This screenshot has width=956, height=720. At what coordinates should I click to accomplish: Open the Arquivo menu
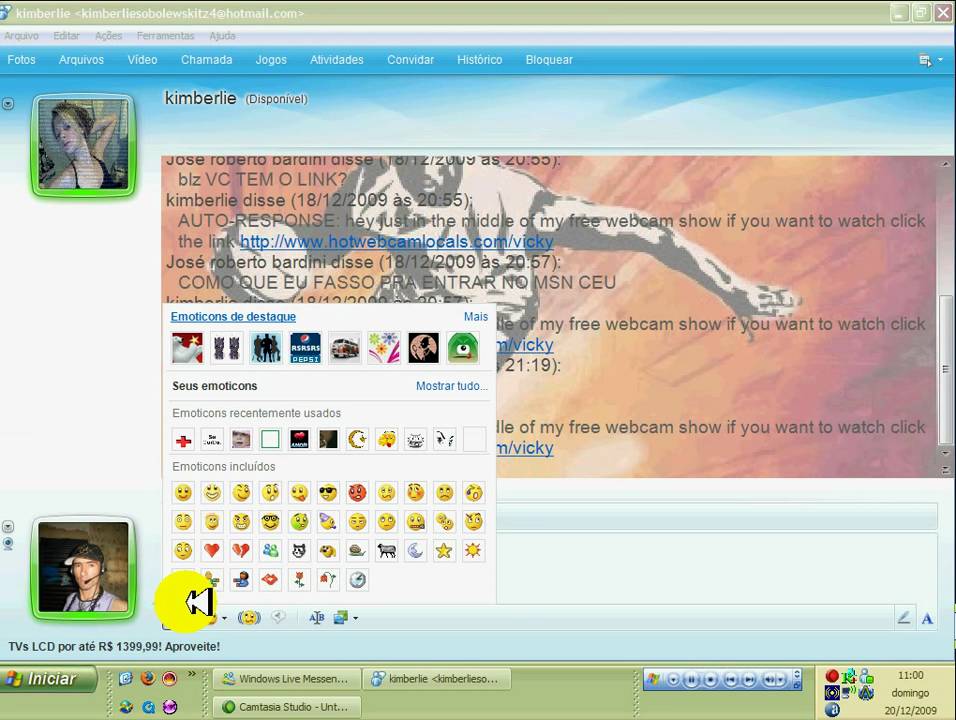(x=21, y=36)
